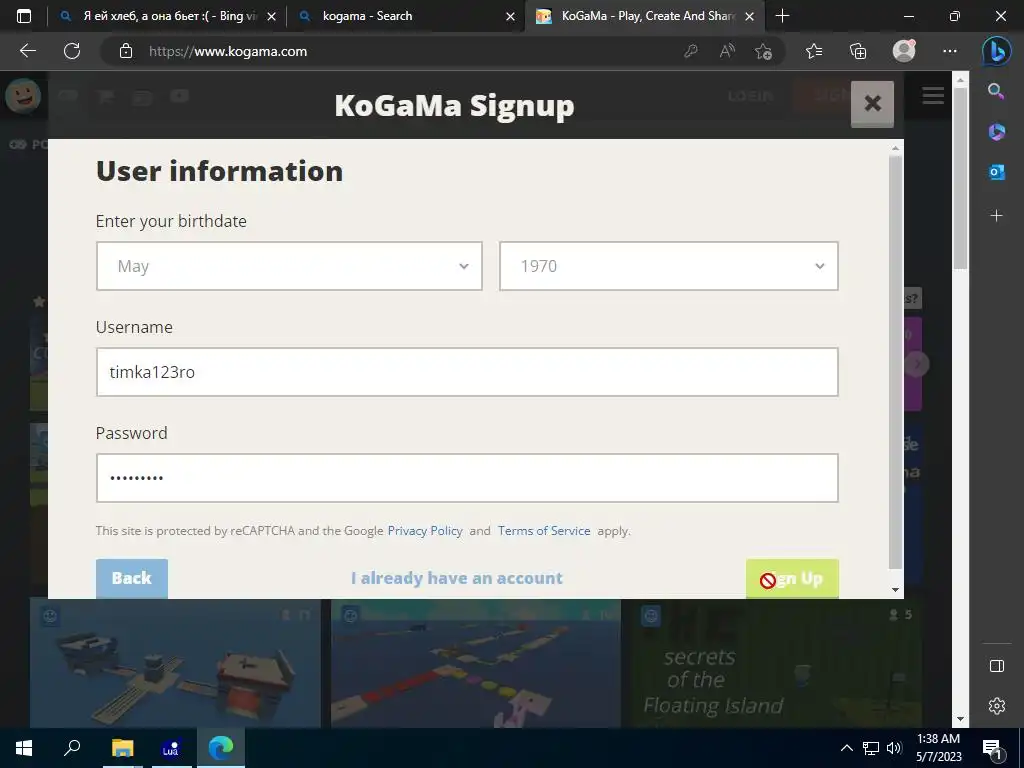Open the Microsoft 365 sidebar icon
1024x768 pixels.
[x=996, y=132]
